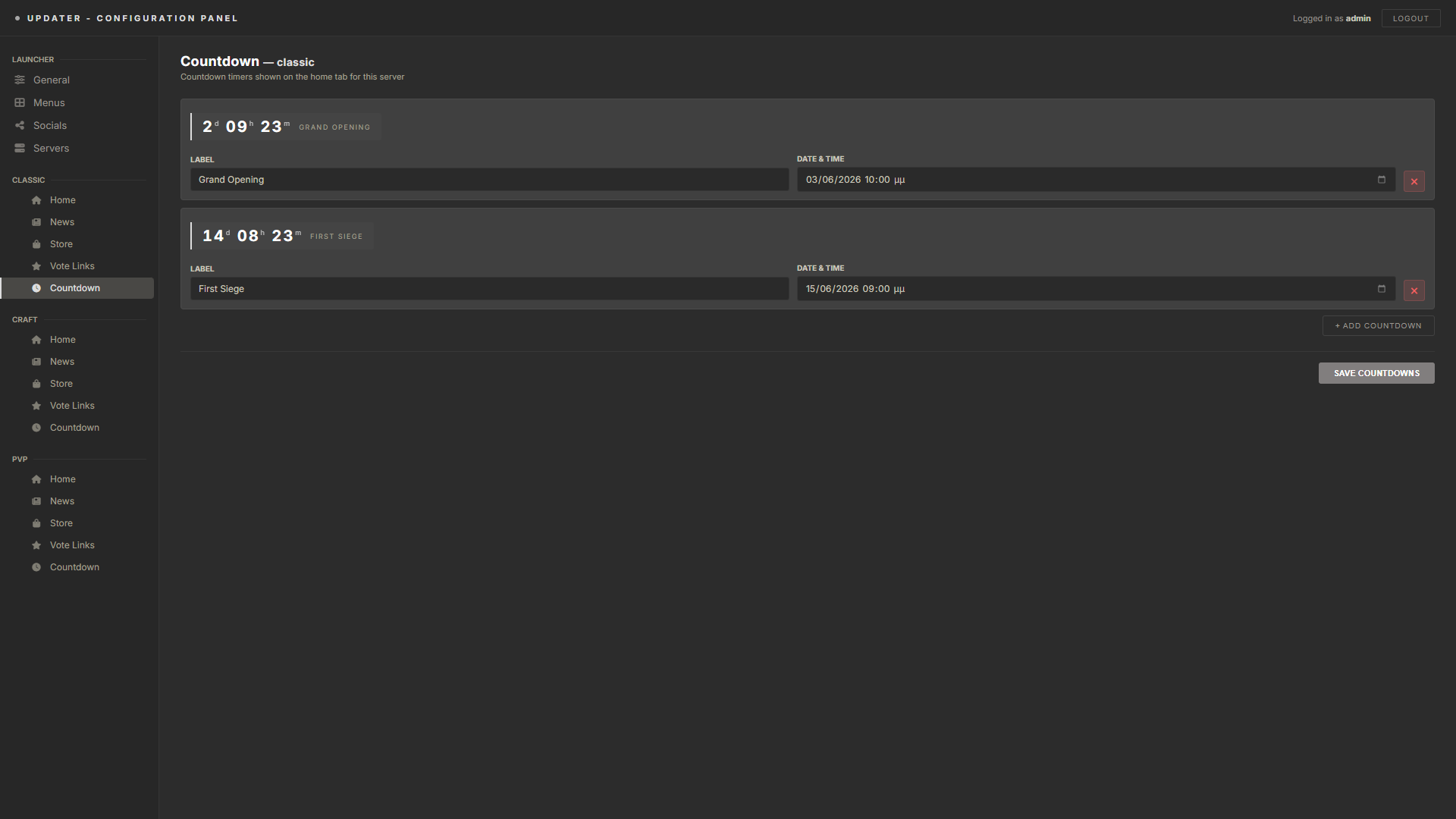Viewport: 1456px width, 819px height.
Task: Open News under PVP section
Action: pyautogui.click(x=77, y=501)
